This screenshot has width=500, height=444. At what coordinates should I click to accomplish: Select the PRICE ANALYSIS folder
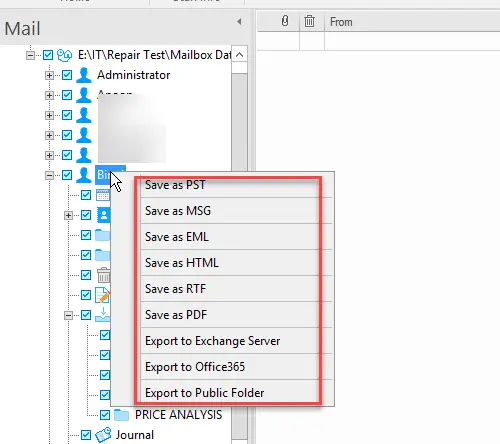tap(178, 415)
